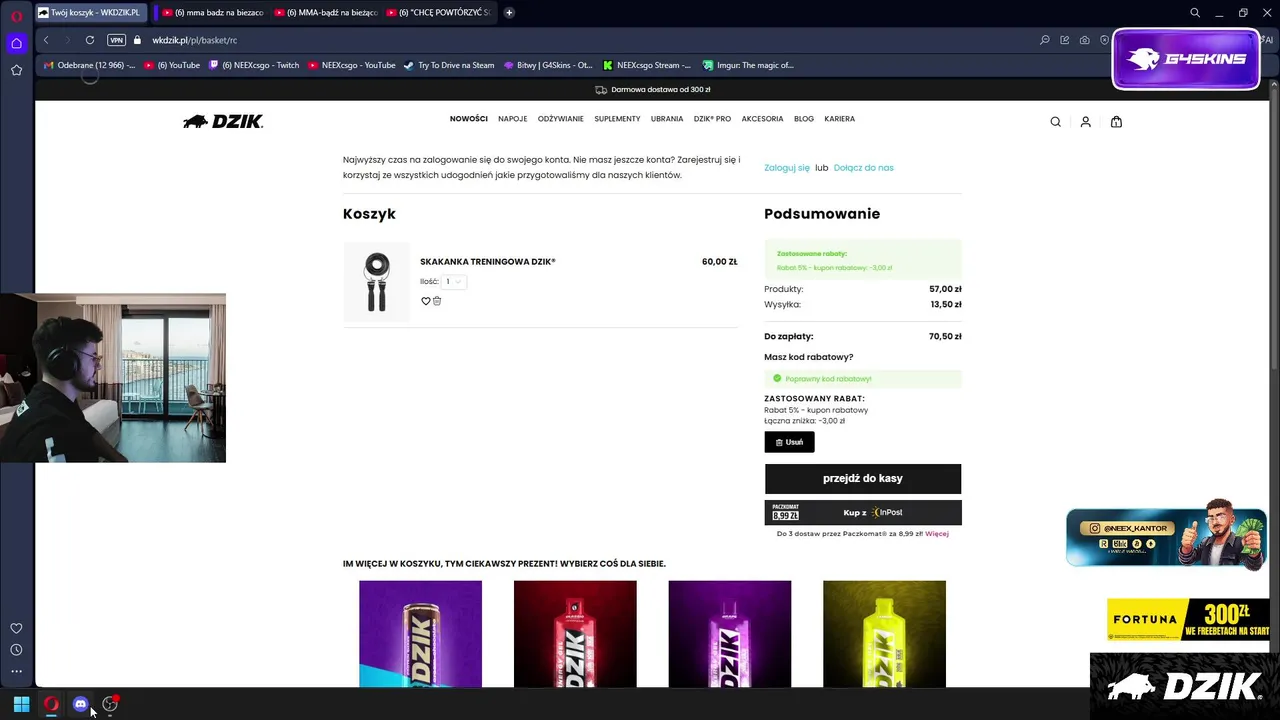Open the '(6) YouTube' bookmark
Viewport: 1280px width, 720px height.
tap(172, 65)
